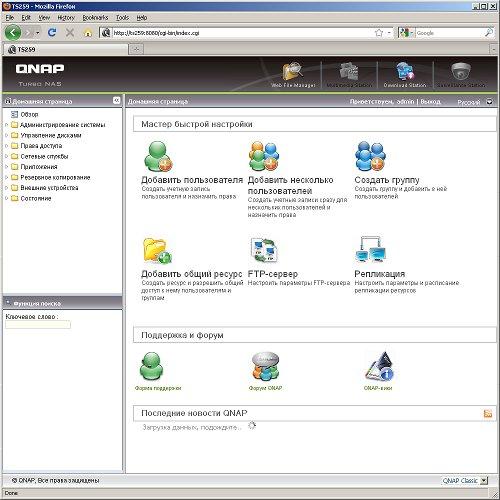This screenshot has height=500, width=500.
Task: Click the FTP-сервер icon
Action: 264,251
